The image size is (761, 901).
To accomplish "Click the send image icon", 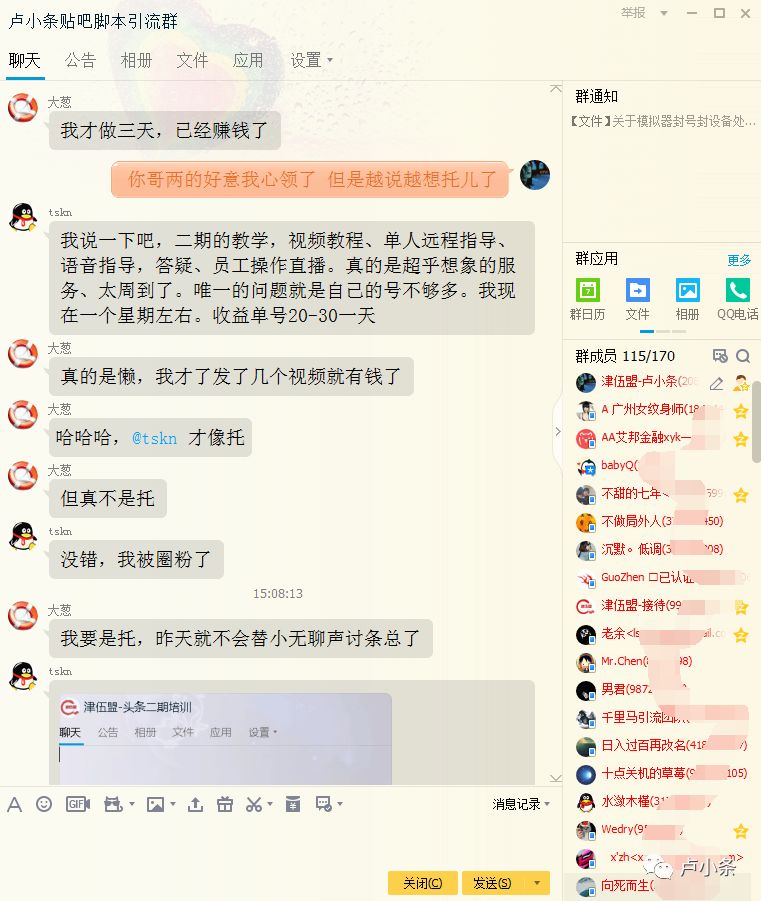I will click(x=156, y=804).
